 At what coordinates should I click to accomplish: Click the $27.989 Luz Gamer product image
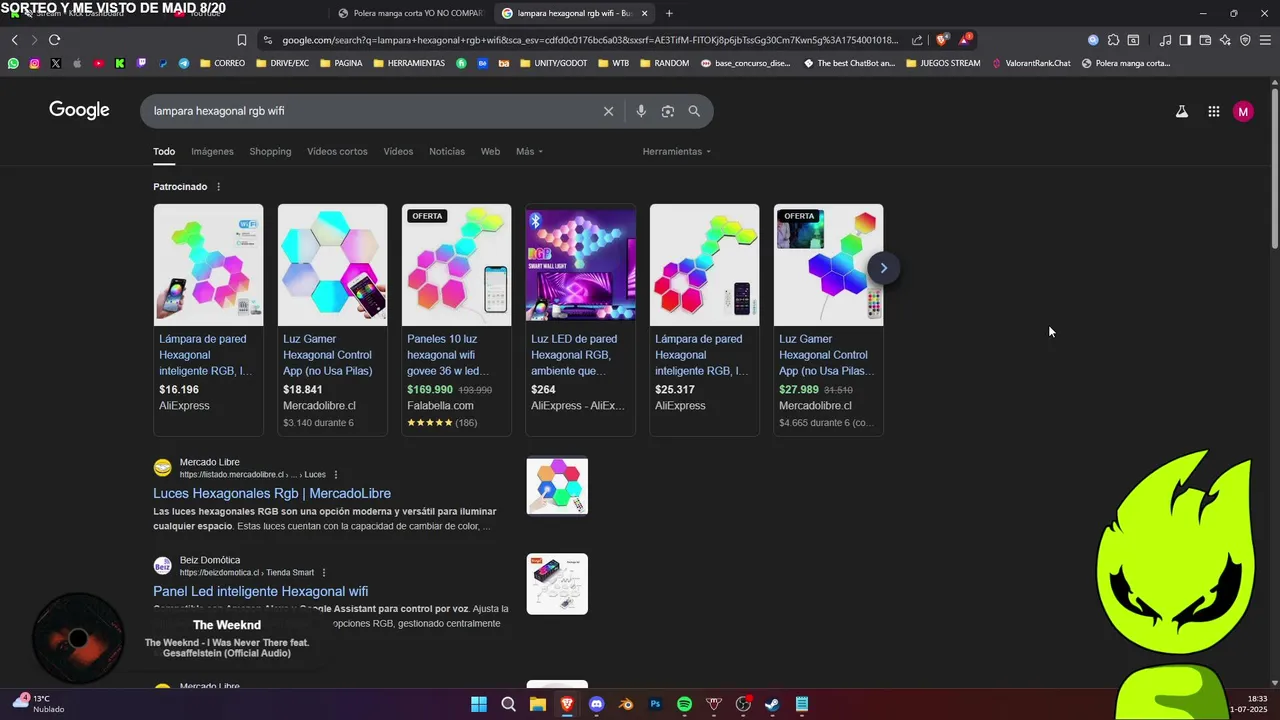828,265
